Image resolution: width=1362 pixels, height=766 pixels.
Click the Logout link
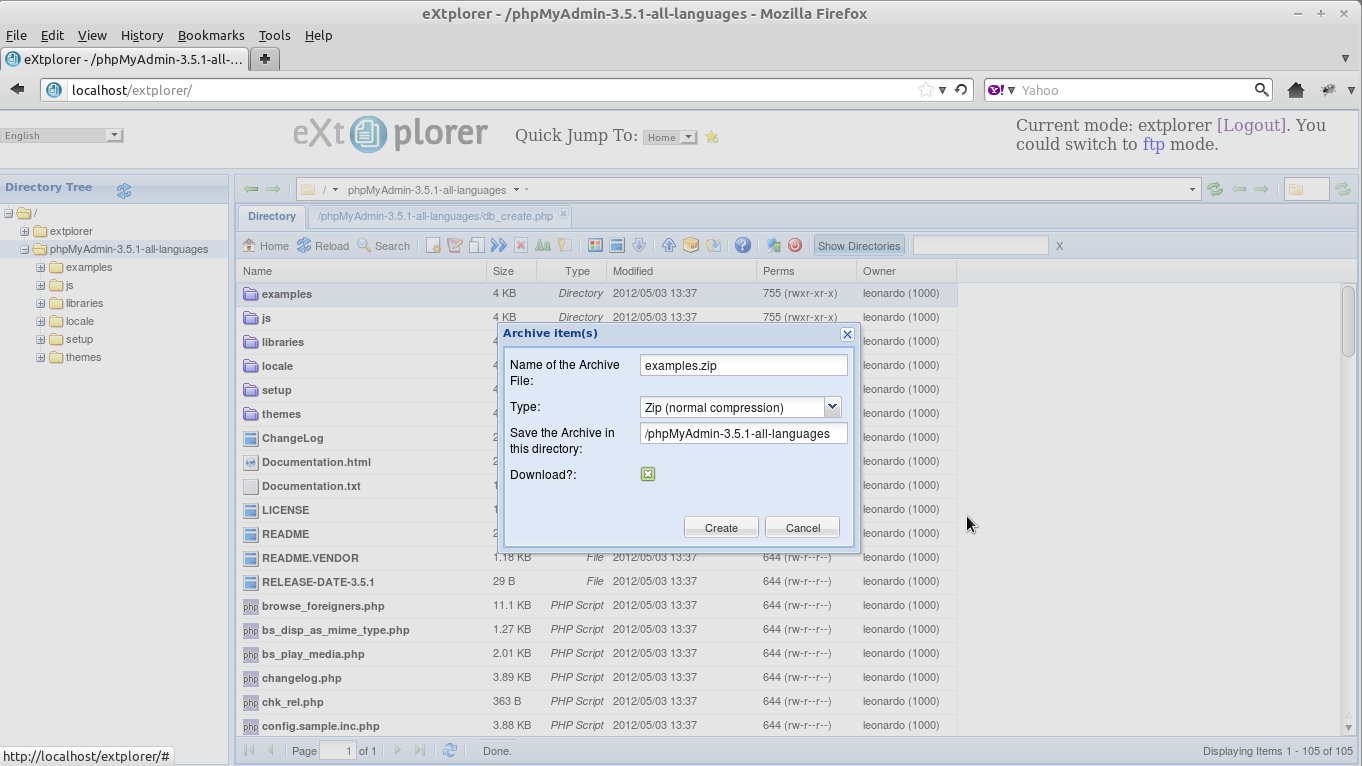1251,125
